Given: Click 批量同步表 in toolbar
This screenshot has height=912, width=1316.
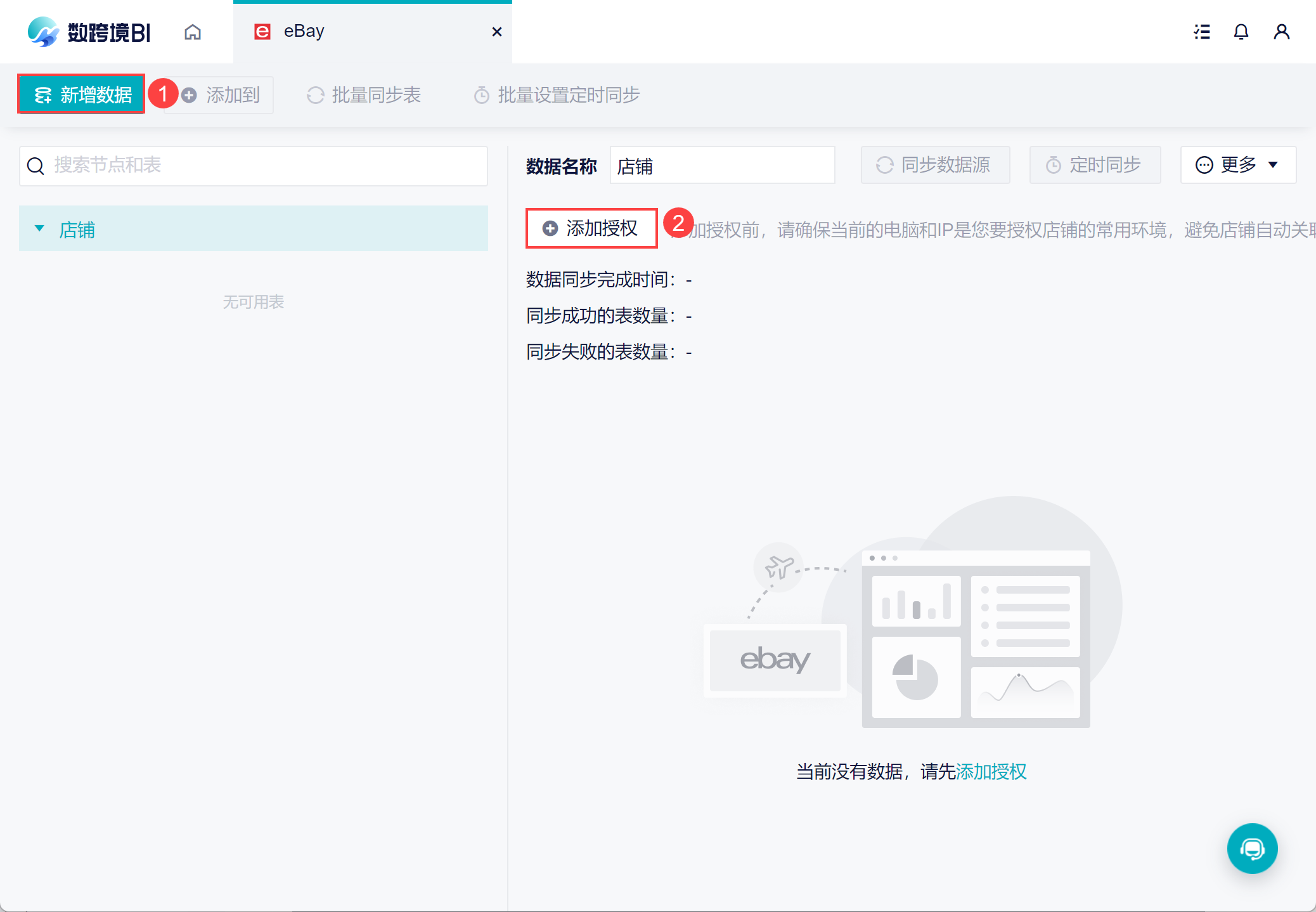Looking at the screenshot, I should pos(364,95).
